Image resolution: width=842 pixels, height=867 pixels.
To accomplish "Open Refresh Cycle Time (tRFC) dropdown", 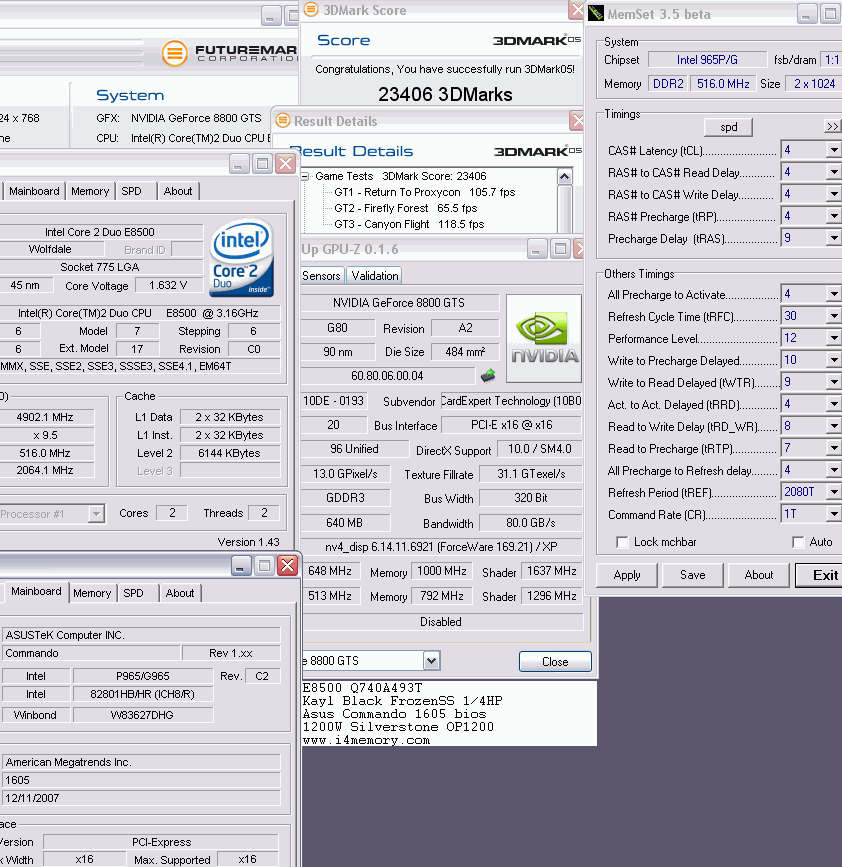I will [833, 316].
